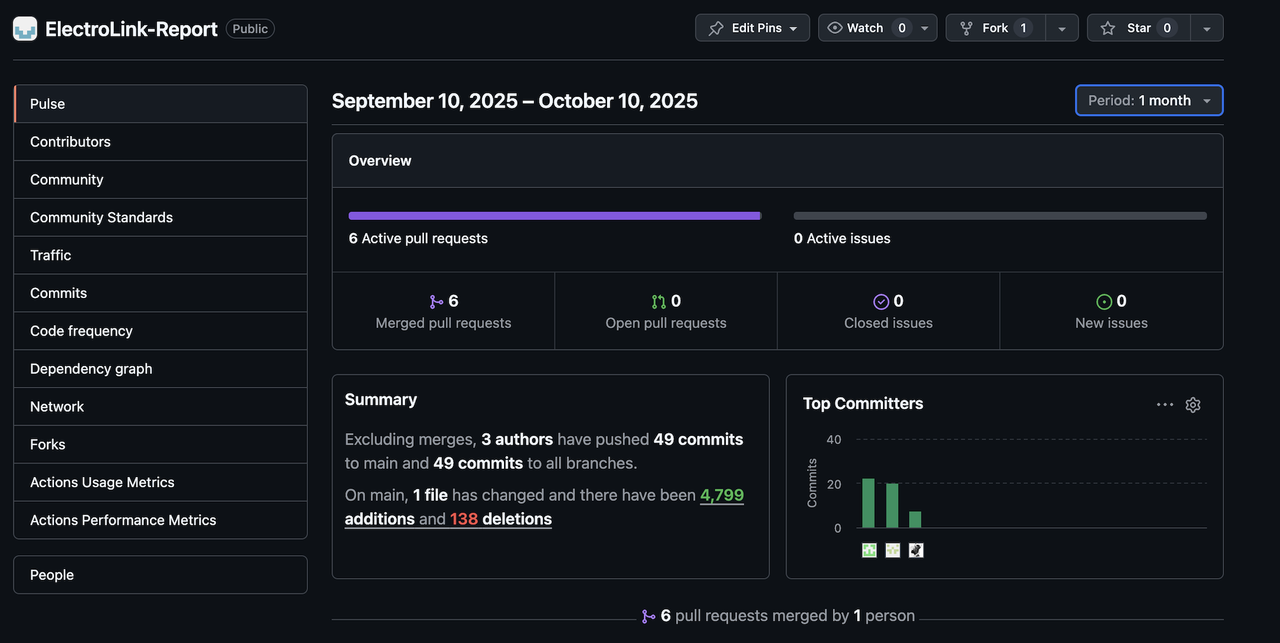The height and width of the screenshot is (643, 1280).
Task: Select Code frequency in the sidebar
Action: [x=160, y=331]
